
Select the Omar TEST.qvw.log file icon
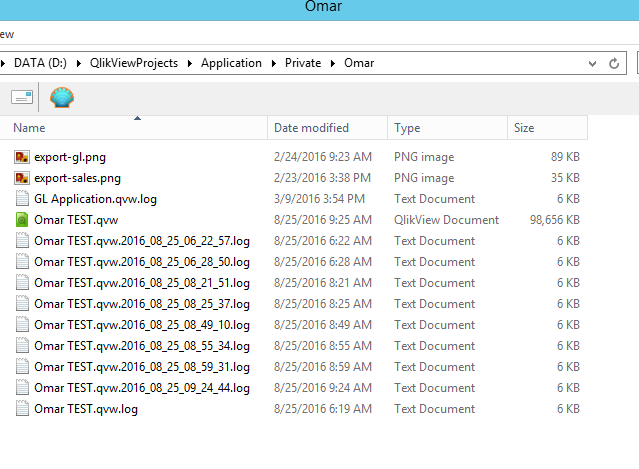click(x=22, y=409)
